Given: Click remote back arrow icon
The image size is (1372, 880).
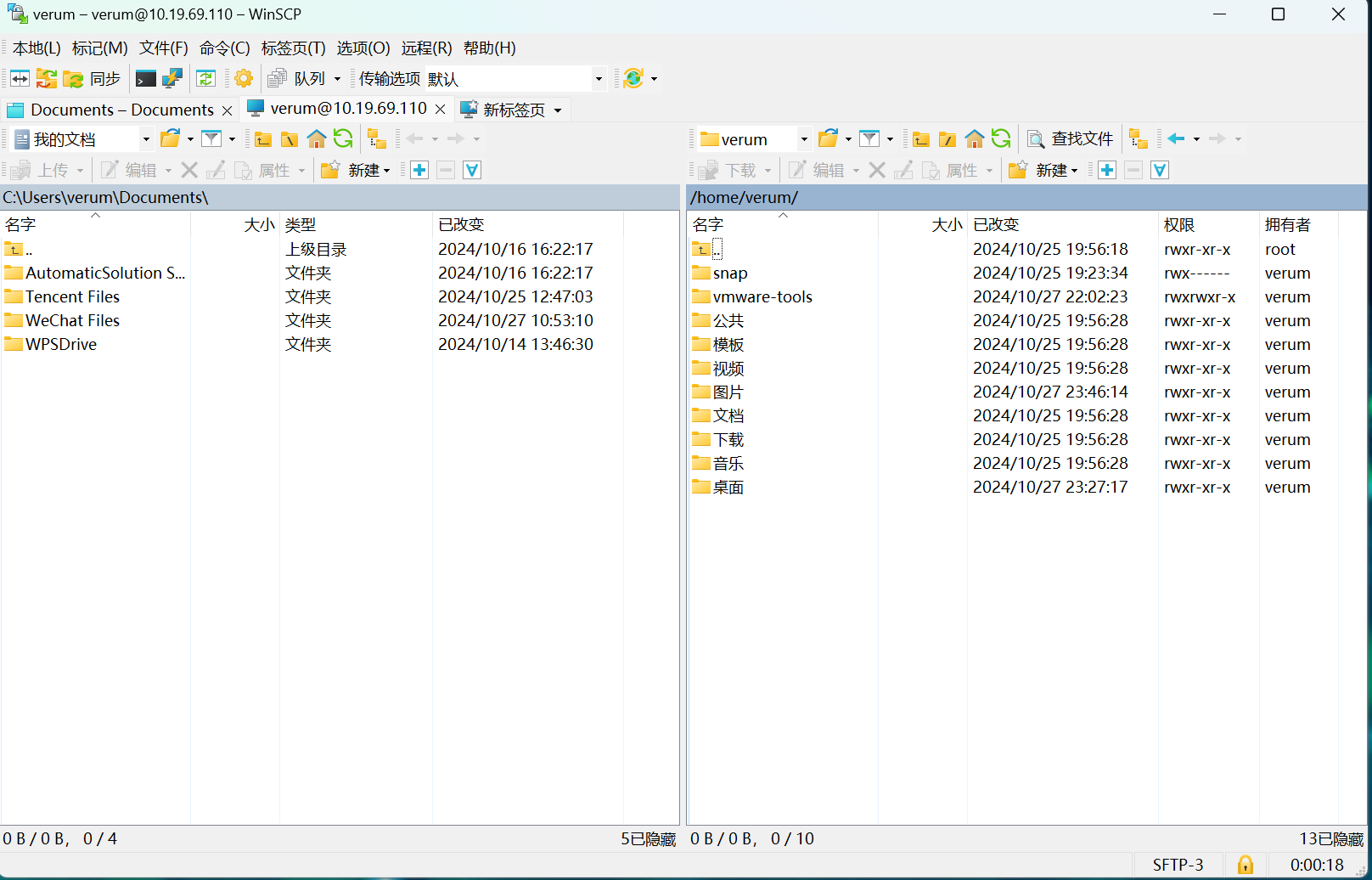Looking at the screenshot, I should 1176,138.
